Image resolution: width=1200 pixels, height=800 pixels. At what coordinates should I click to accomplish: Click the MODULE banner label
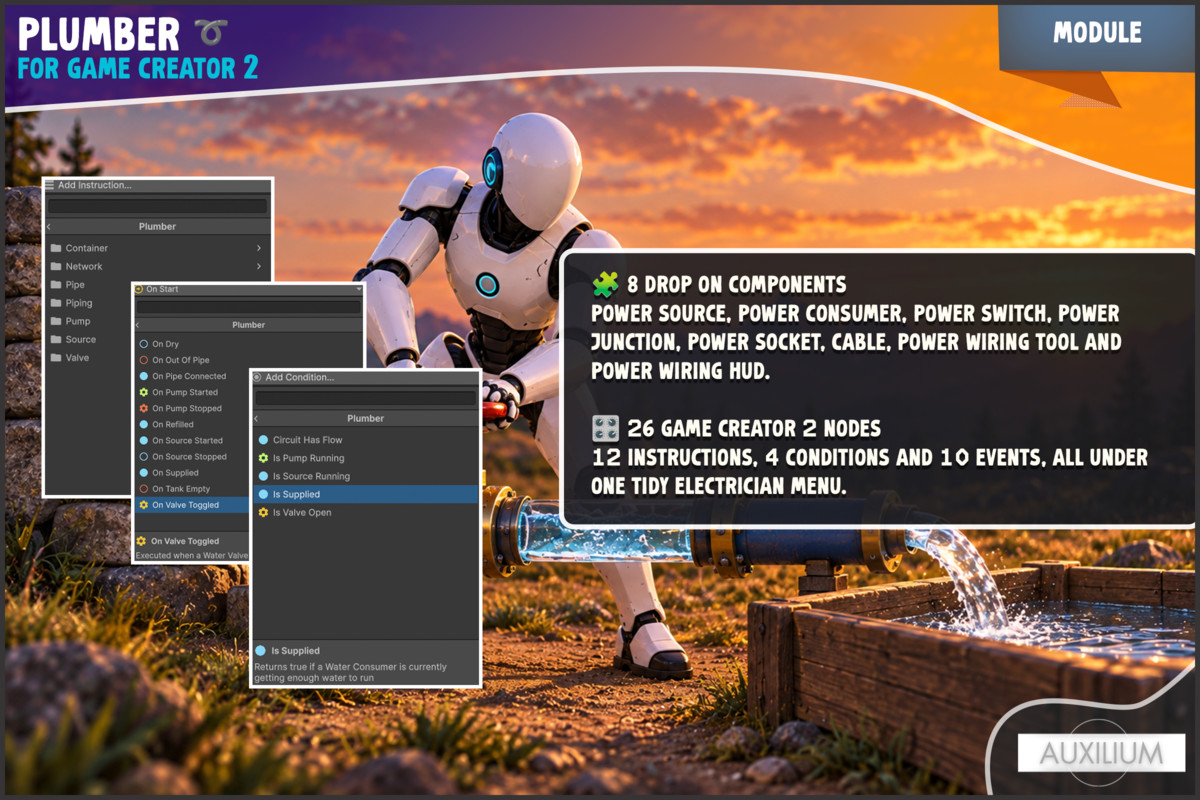click(1097, 33)
